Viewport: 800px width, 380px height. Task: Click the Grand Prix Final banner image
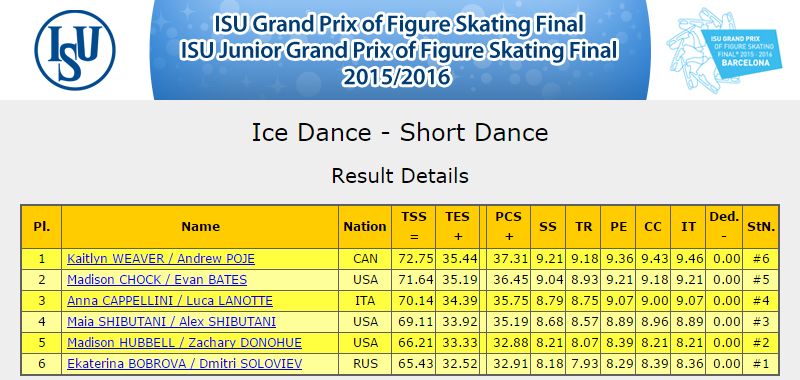coord(400,49)
